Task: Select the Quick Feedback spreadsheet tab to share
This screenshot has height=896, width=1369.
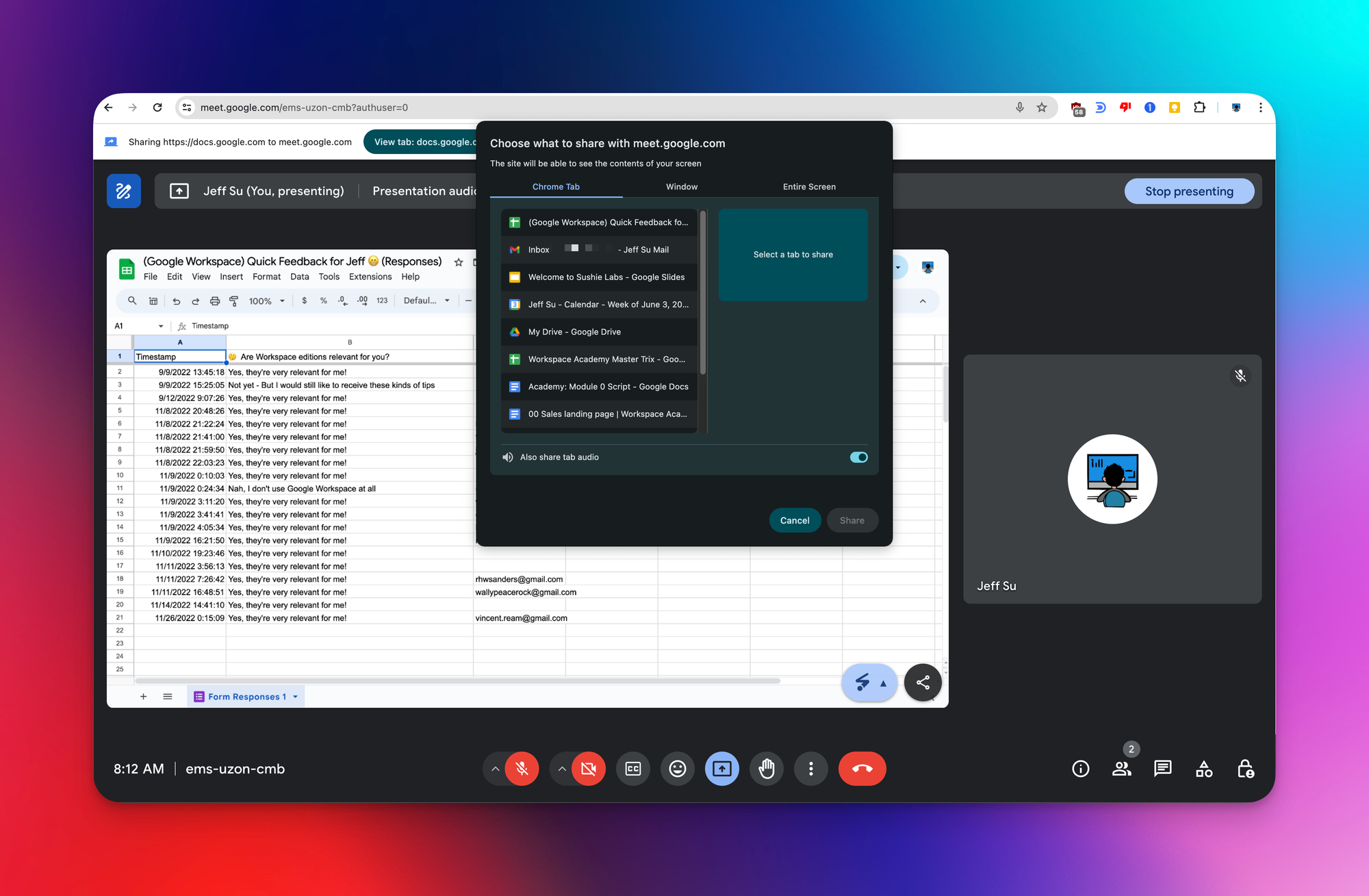Action: point(600,222)
